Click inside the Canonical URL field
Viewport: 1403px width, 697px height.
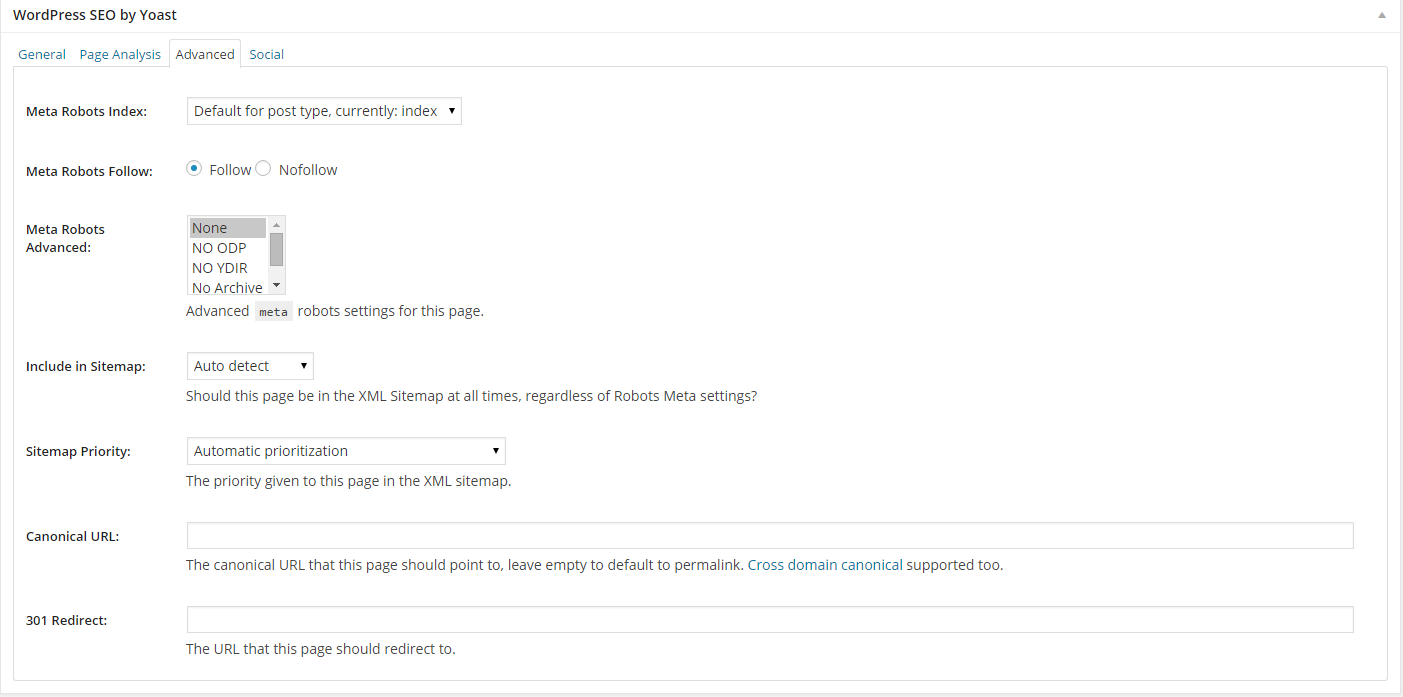(x=770, y=535)
